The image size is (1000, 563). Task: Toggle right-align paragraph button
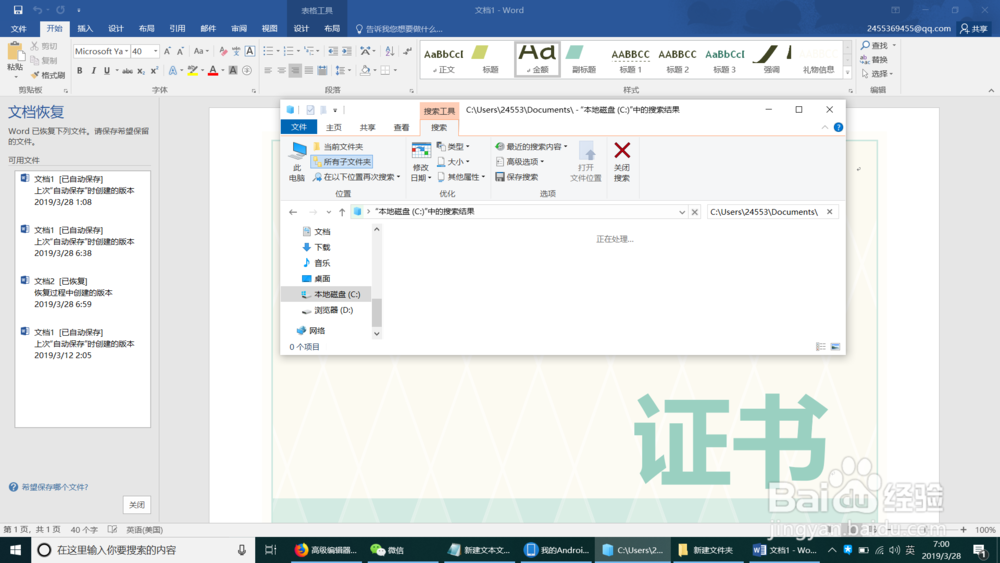(x=295, y=71)
